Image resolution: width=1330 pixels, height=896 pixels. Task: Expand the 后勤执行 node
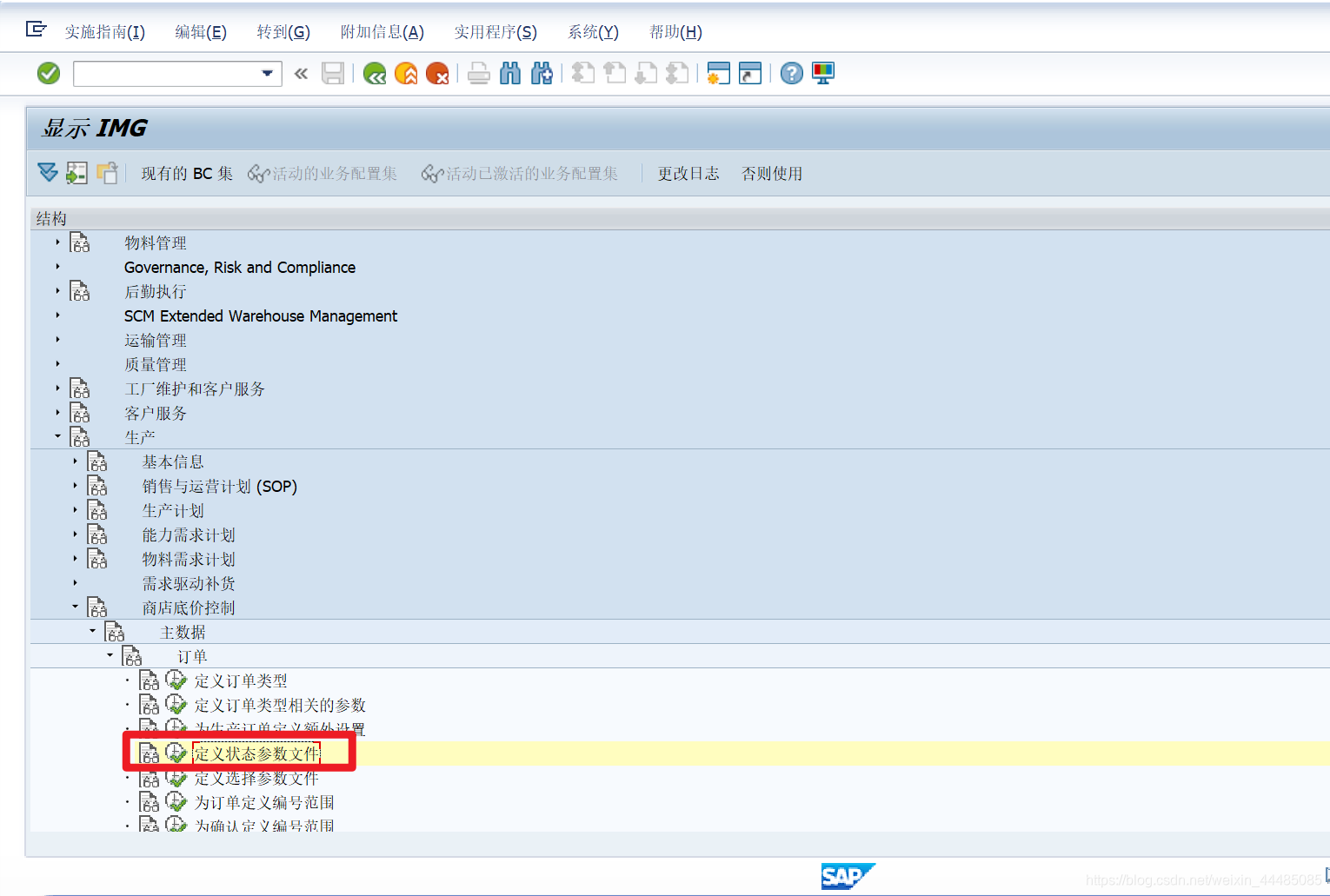58,291
